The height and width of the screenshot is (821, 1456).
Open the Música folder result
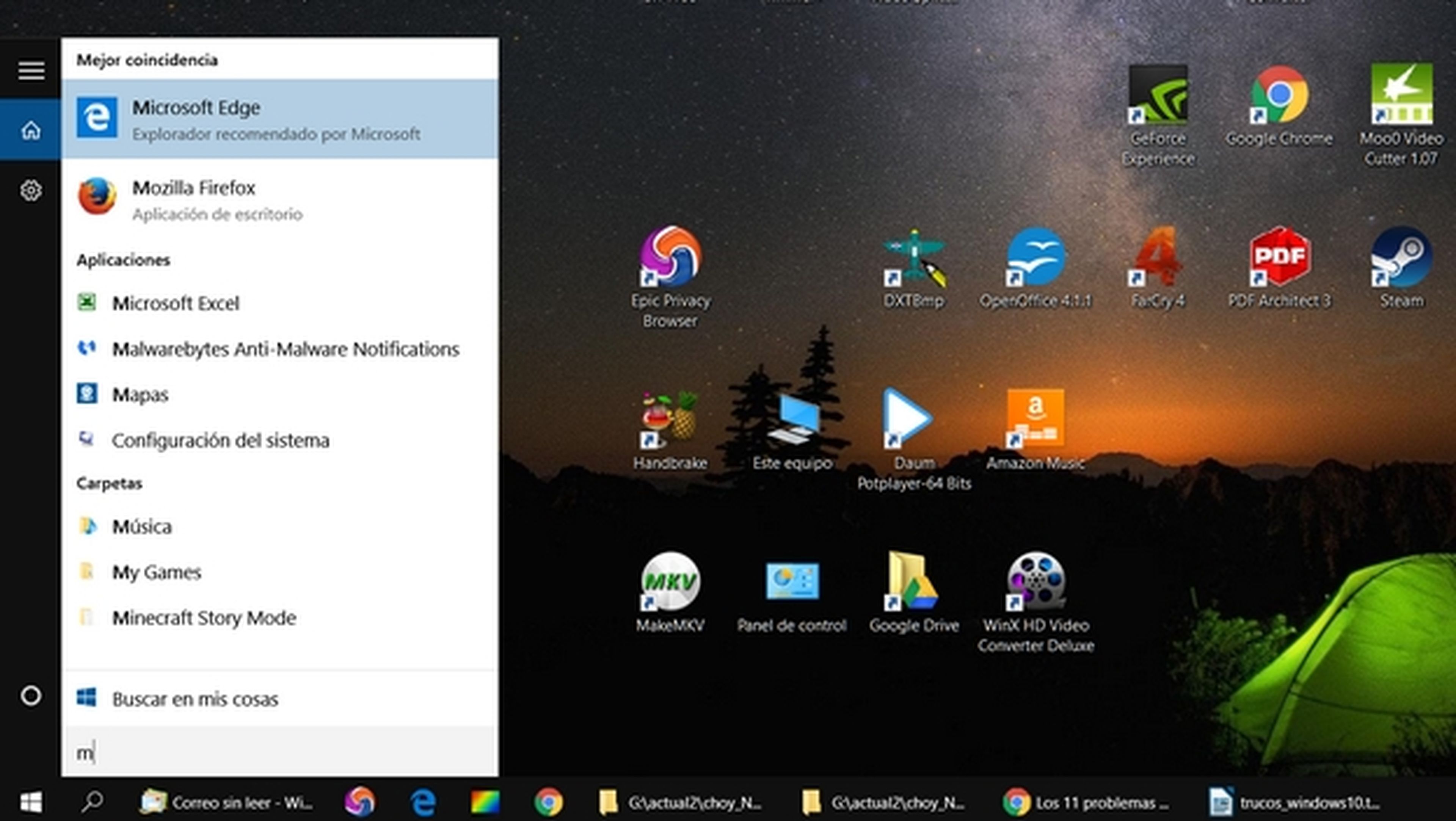[280, 526]
